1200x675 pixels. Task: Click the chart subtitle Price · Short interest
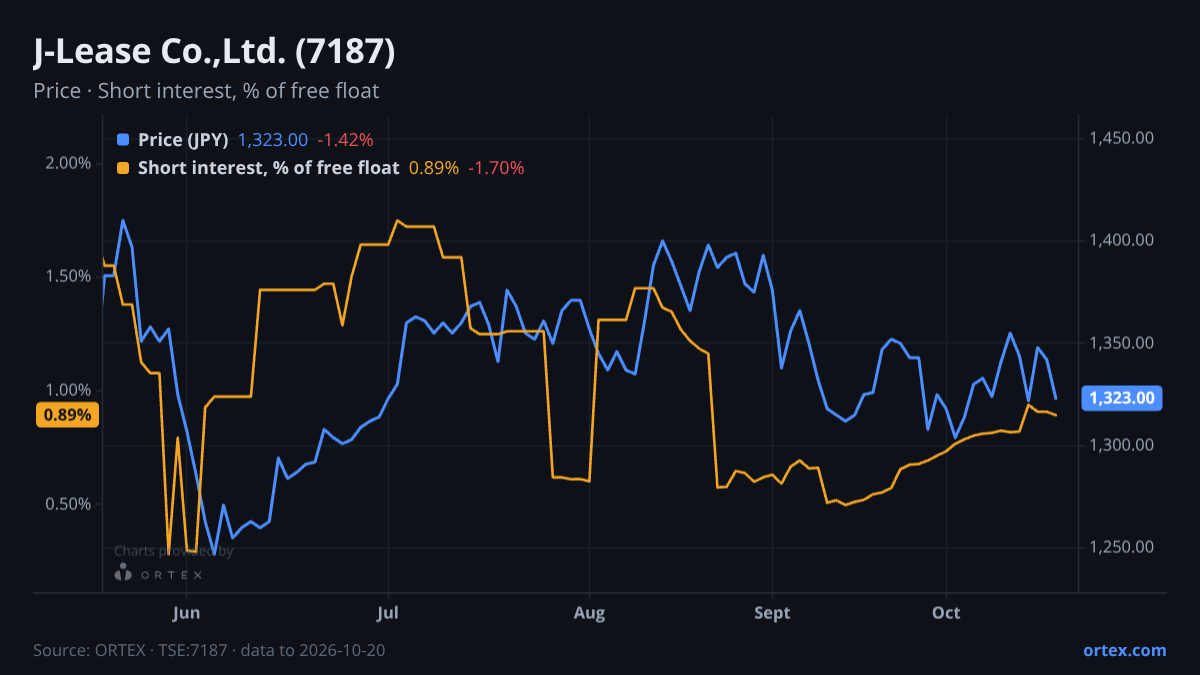tap(206, 91)
